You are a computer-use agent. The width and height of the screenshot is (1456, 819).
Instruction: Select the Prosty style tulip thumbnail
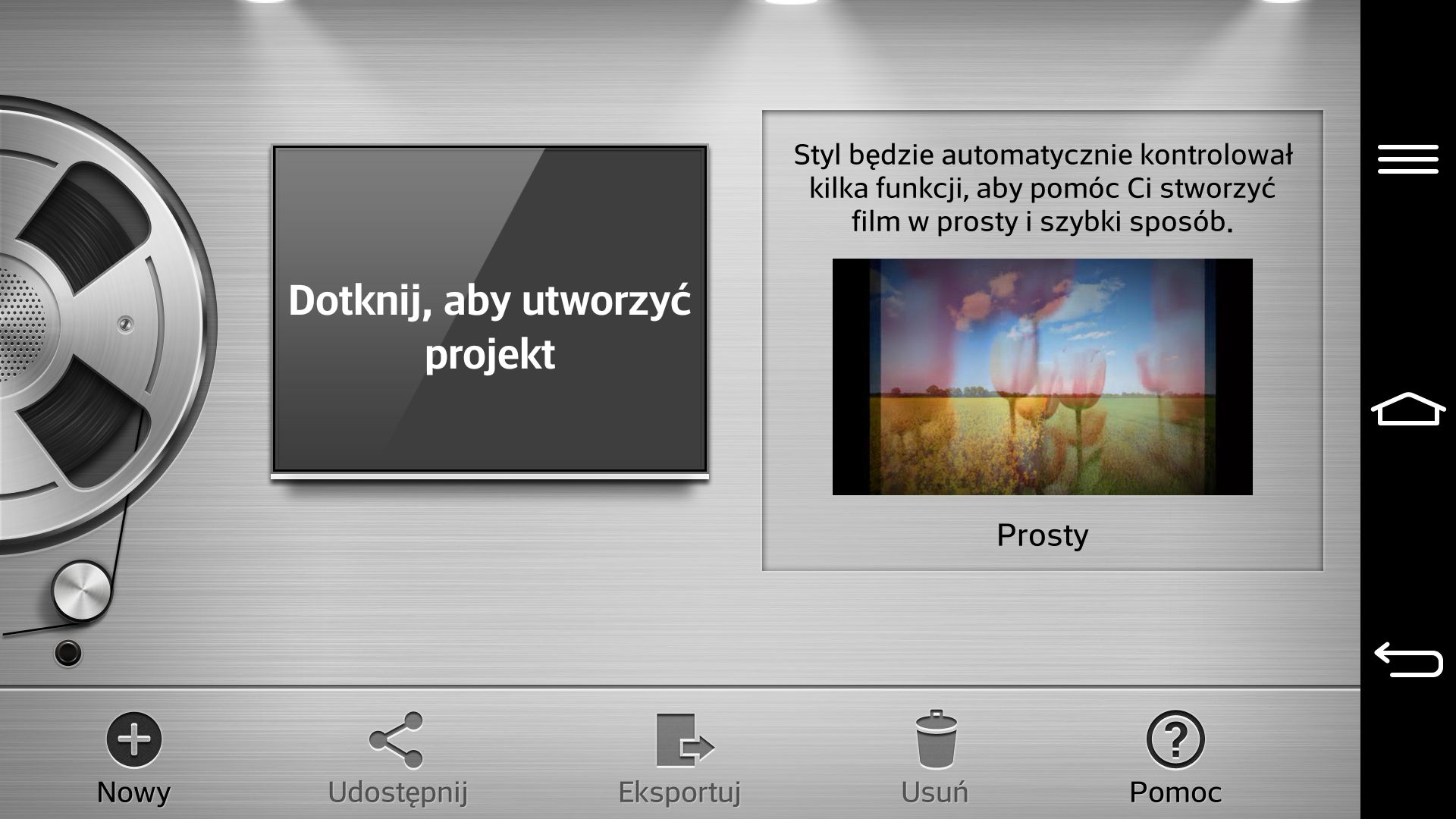(1042, 377)
